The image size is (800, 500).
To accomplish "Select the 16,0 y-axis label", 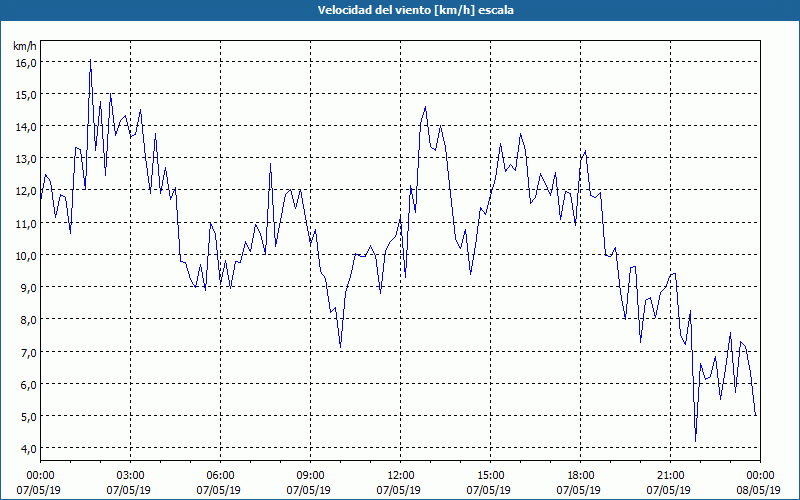I will click(26, 62).
